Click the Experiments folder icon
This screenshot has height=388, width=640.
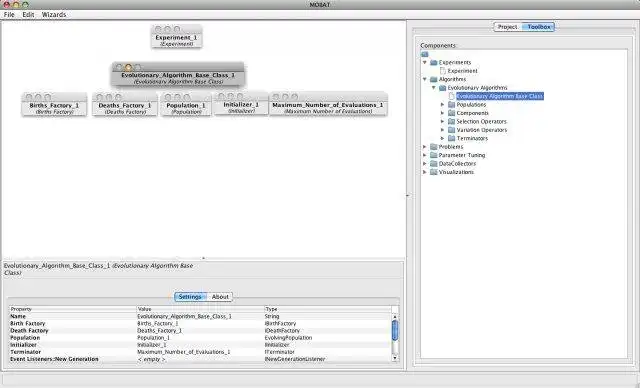coord(434,62)
